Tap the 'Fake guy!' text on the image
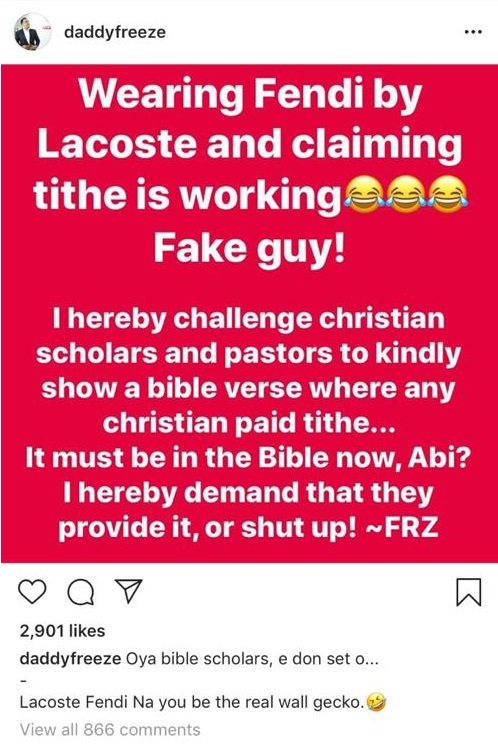The height and width of the screenshot is (746, 498). [249, 249]
